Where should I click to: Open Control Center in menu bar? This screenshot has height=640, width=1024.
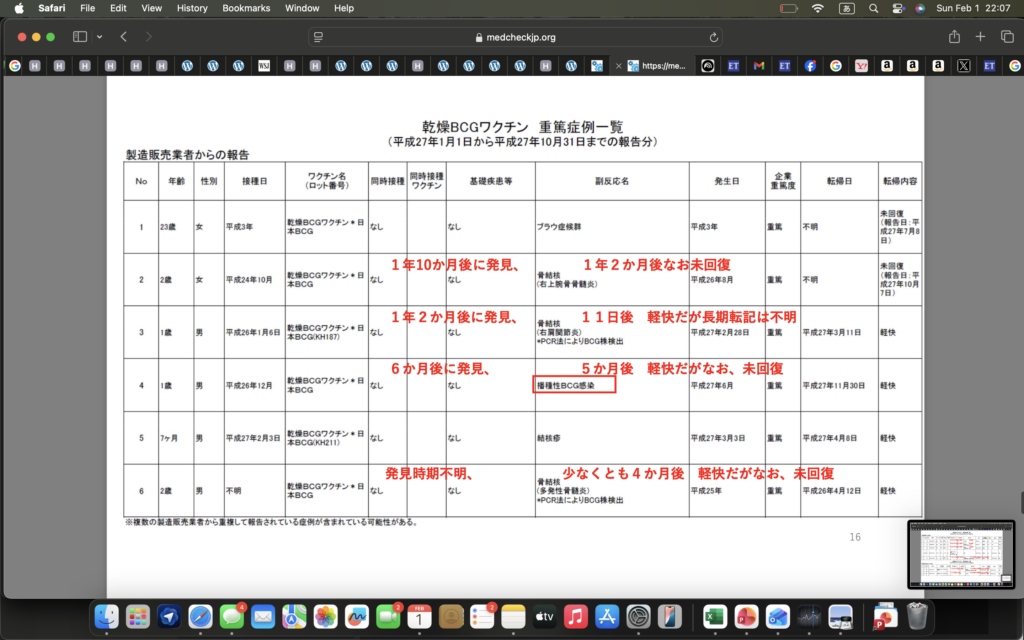tap(895, 8)
